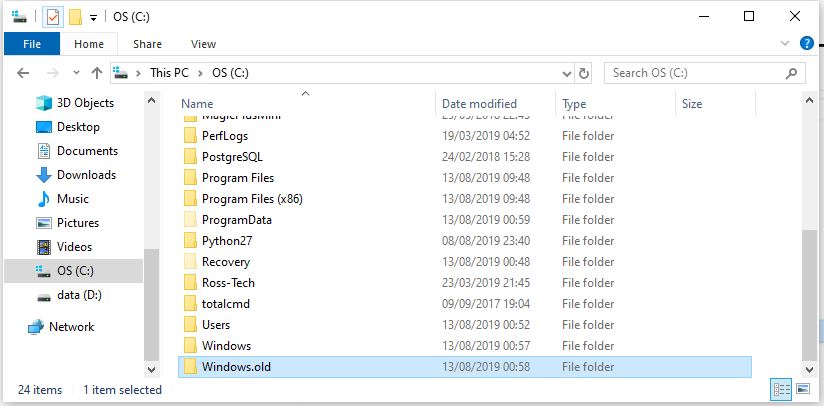The image size is (824, 406).
Task: Click the search magnifier icon
Action: click(791, 73)
